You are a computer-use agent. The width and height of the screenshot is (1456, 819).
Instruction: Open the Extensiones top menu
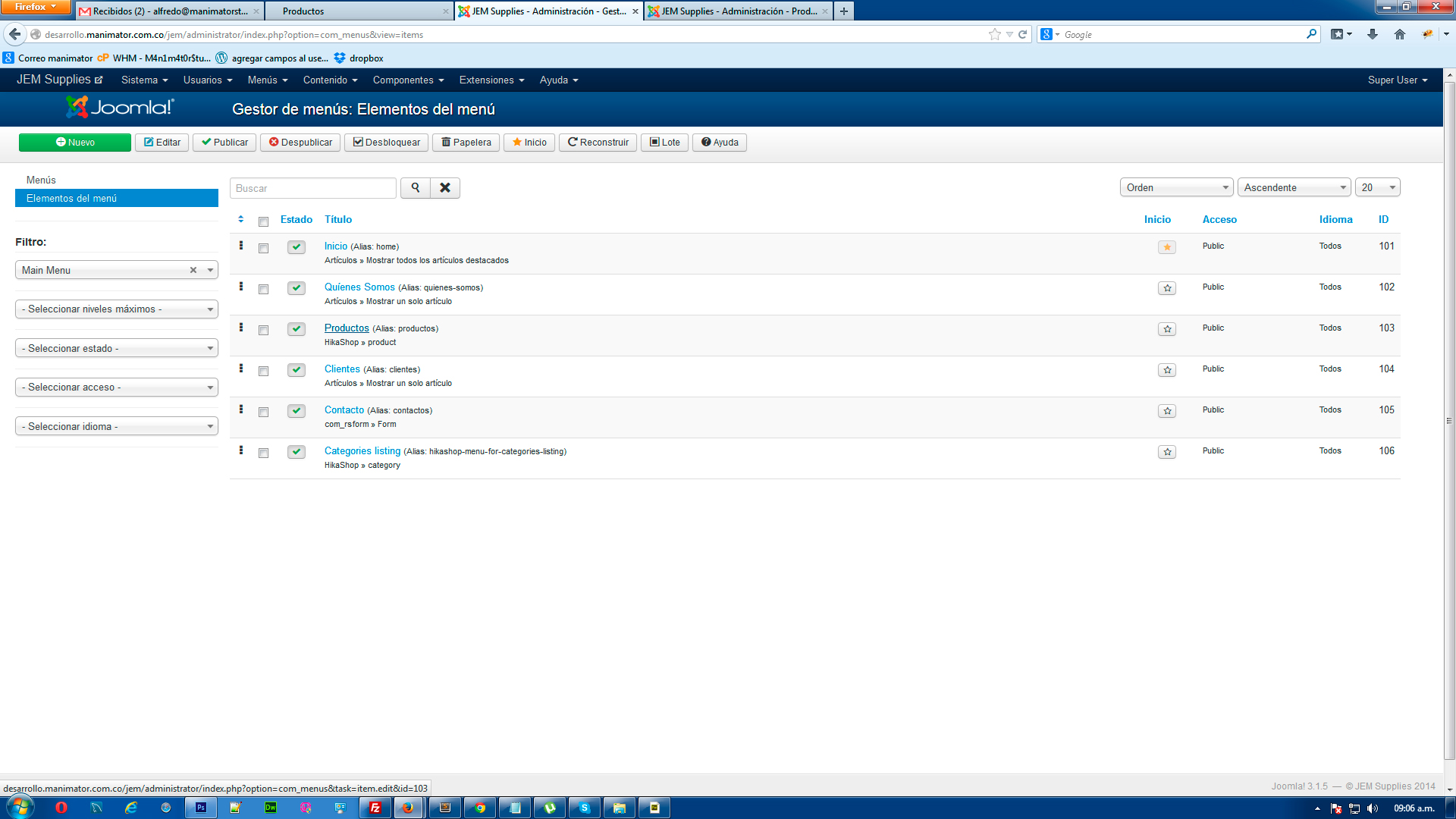click(x=491, y=80)
